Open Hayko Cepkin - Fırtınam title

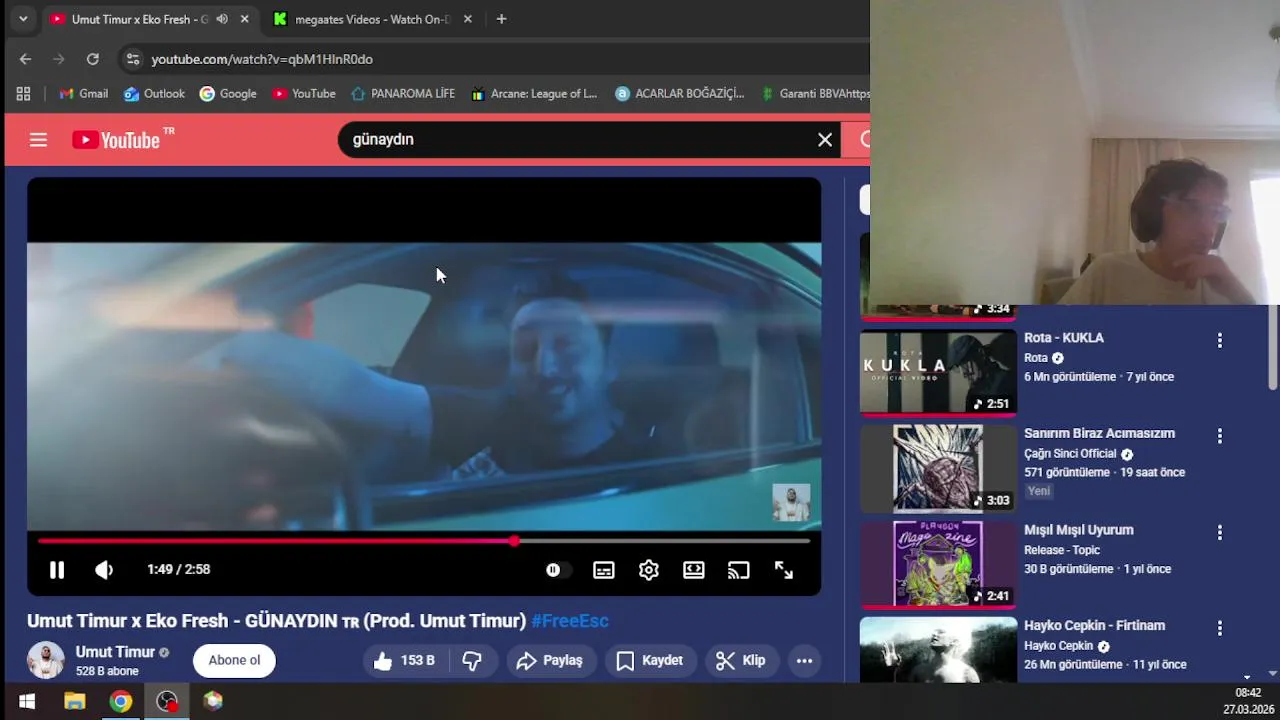click(1094, 626)
